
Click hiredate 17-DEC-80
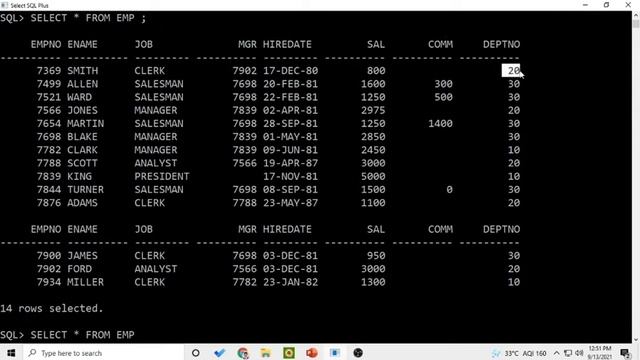click(291, 71)
